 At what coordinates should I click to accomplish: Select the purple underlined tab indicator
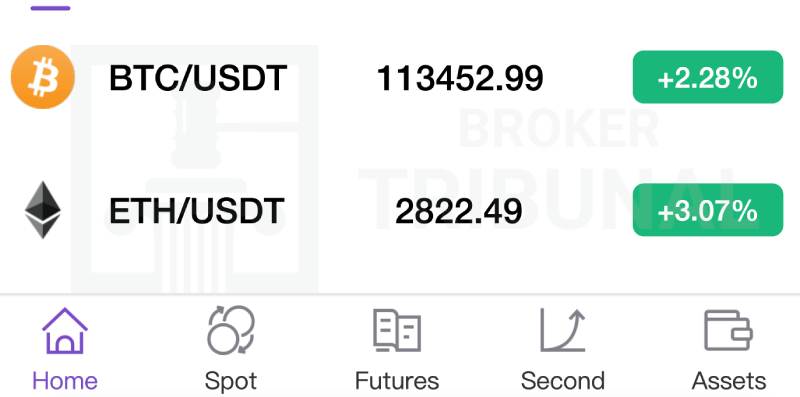pos(51,8)
